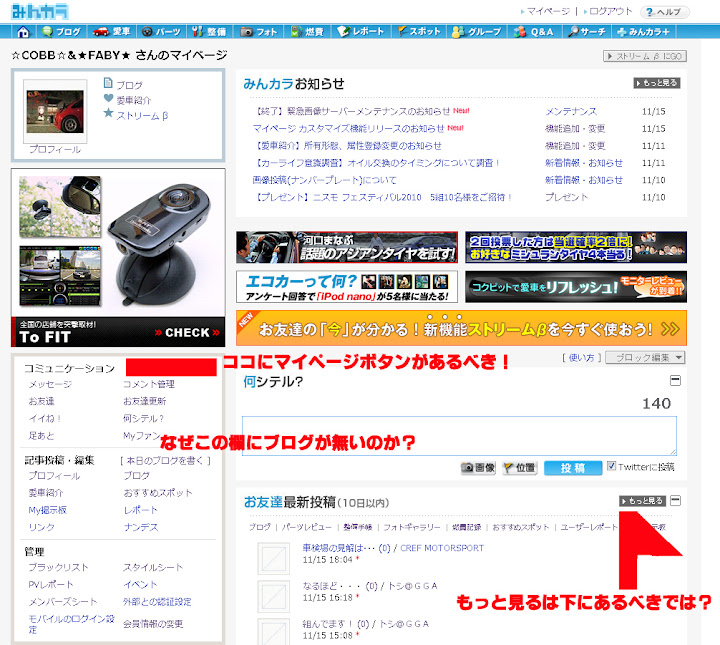Open the 愛車 navigation tab
Image resolution: width=720 pixels, height=645 pixels.
point(112,32)
